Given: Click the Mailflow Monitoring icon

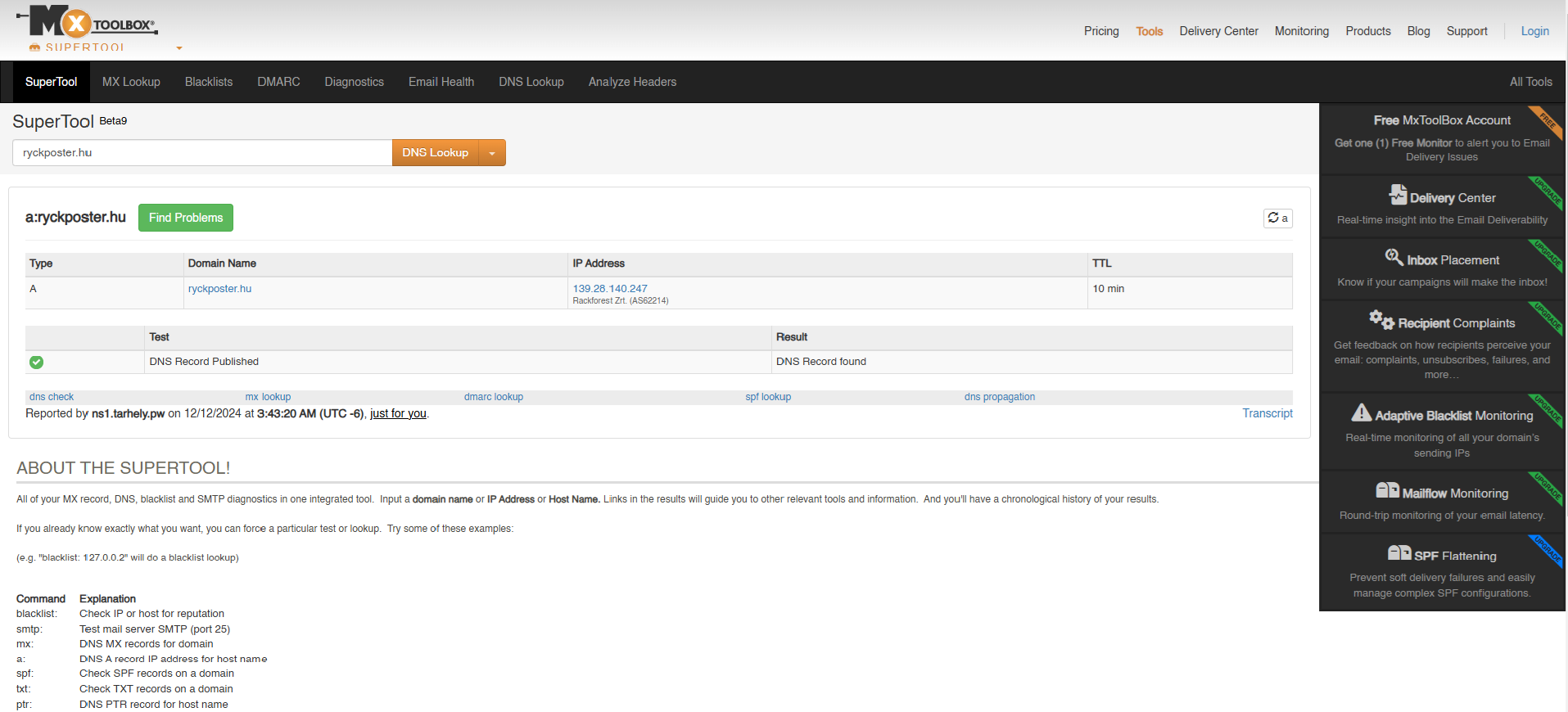Looking at the screenshot, I should click(1387, 490).
